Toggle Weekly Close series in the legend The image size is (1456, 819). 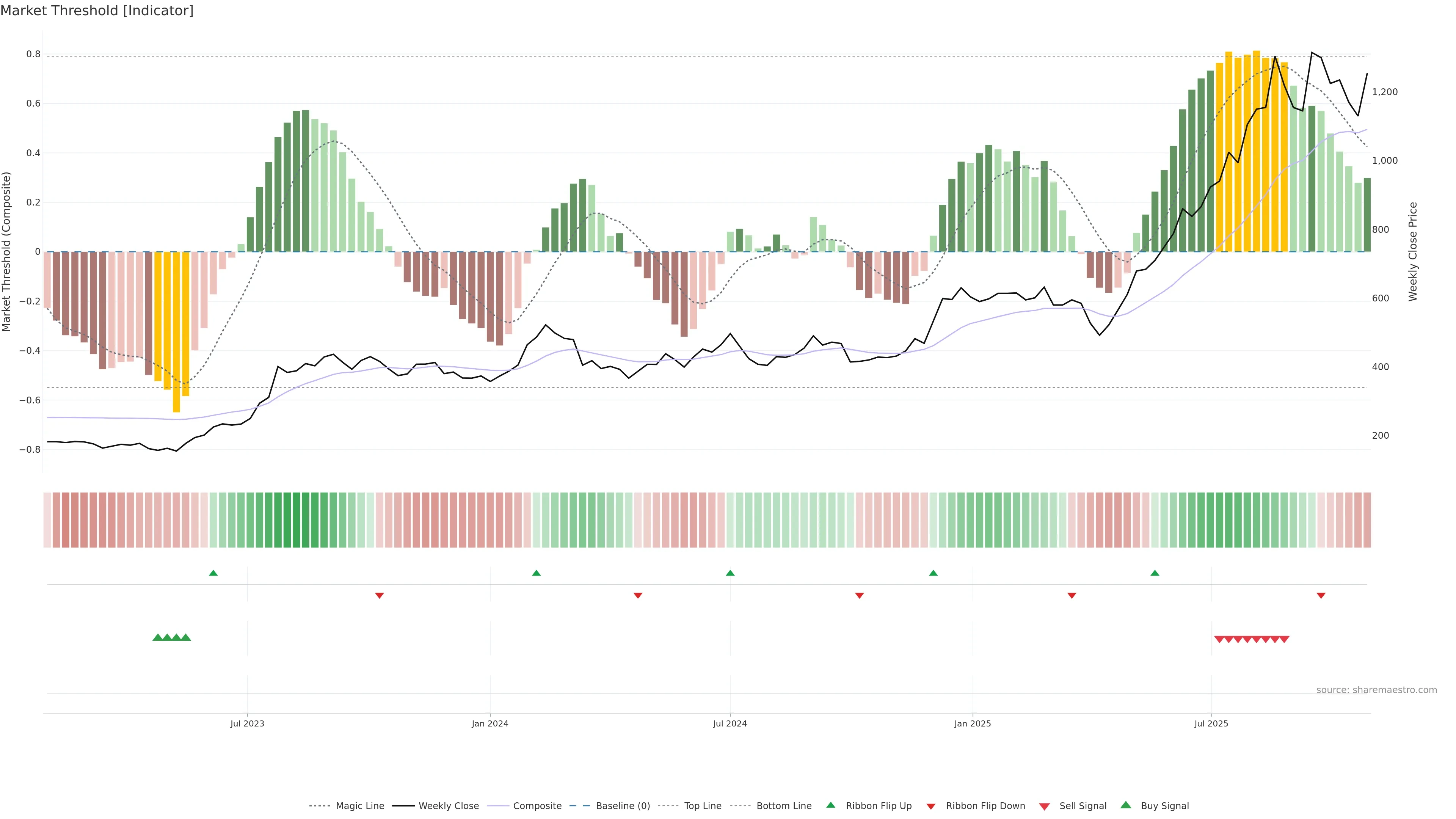coord(448,806)
